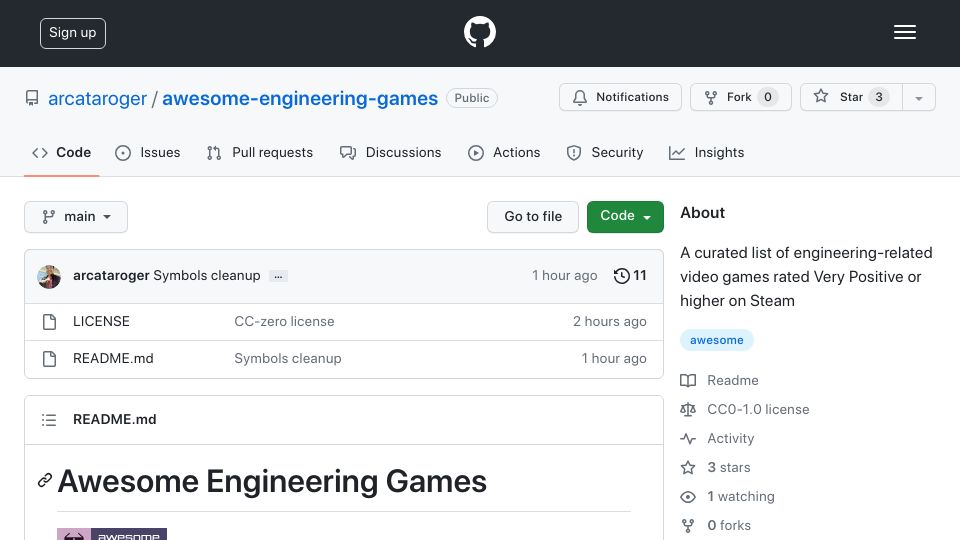Image resolution: width=960 pixels, height=540 pixels.
Task: Open the Insights tab
Action: [x=707, y=152]
